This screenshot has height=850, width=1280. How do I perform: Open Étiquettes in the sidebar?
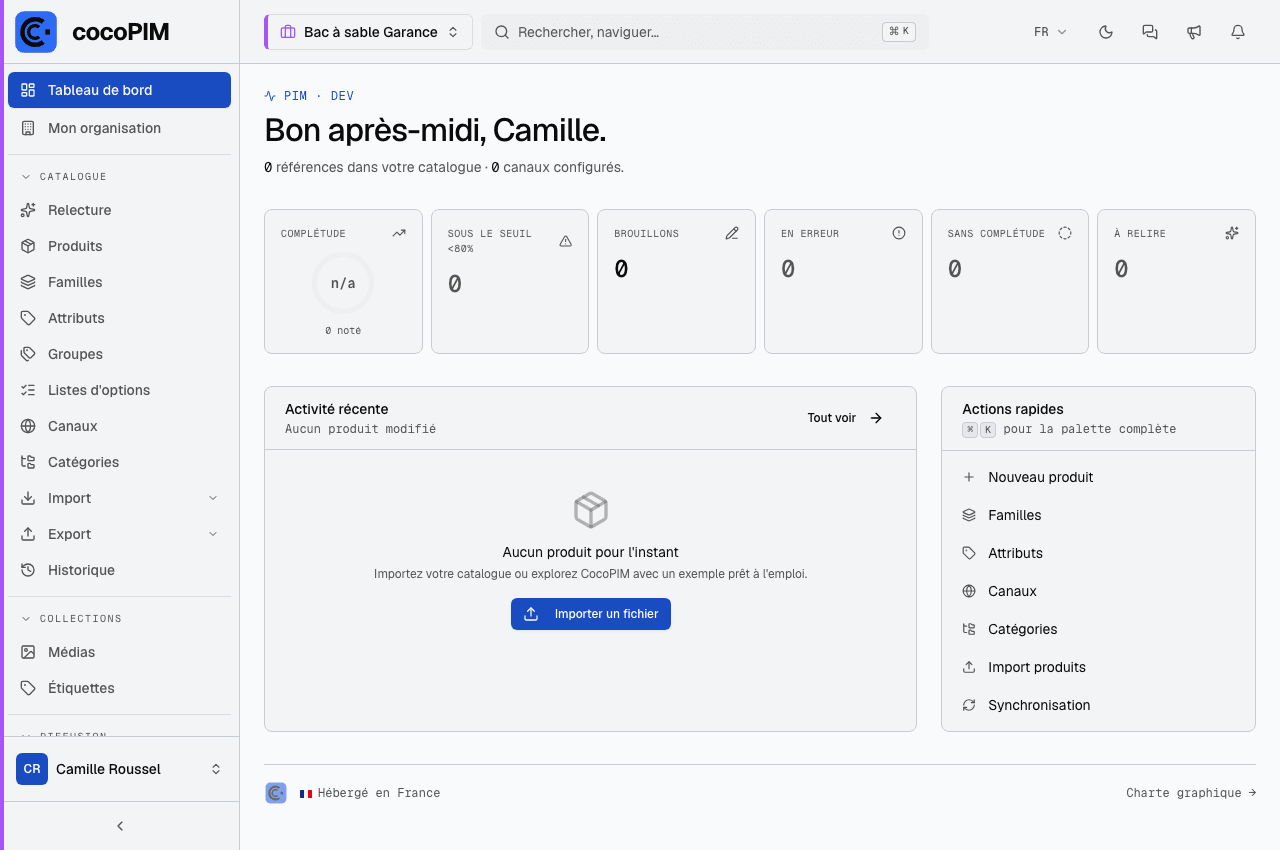pos(119,688)
